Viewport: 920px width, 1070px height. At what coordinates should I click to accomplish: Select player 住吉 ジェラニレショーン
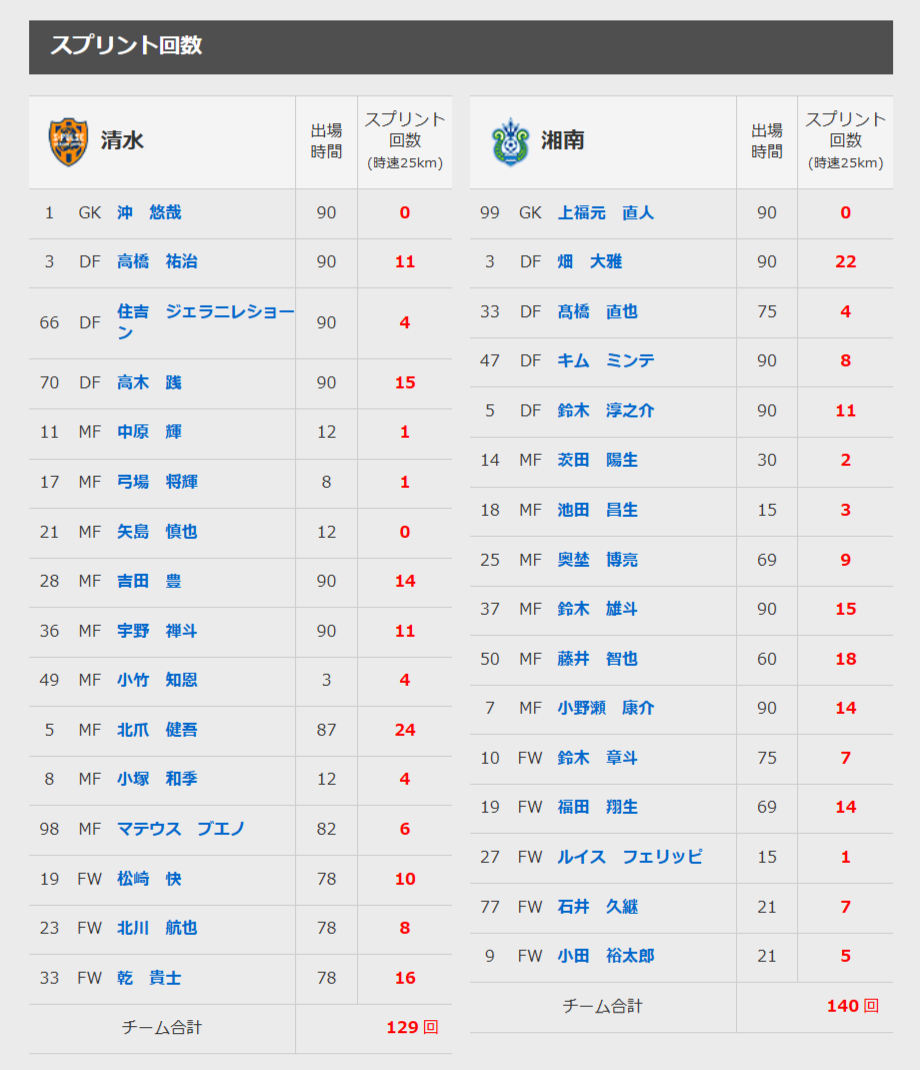(x=205, y=322)
